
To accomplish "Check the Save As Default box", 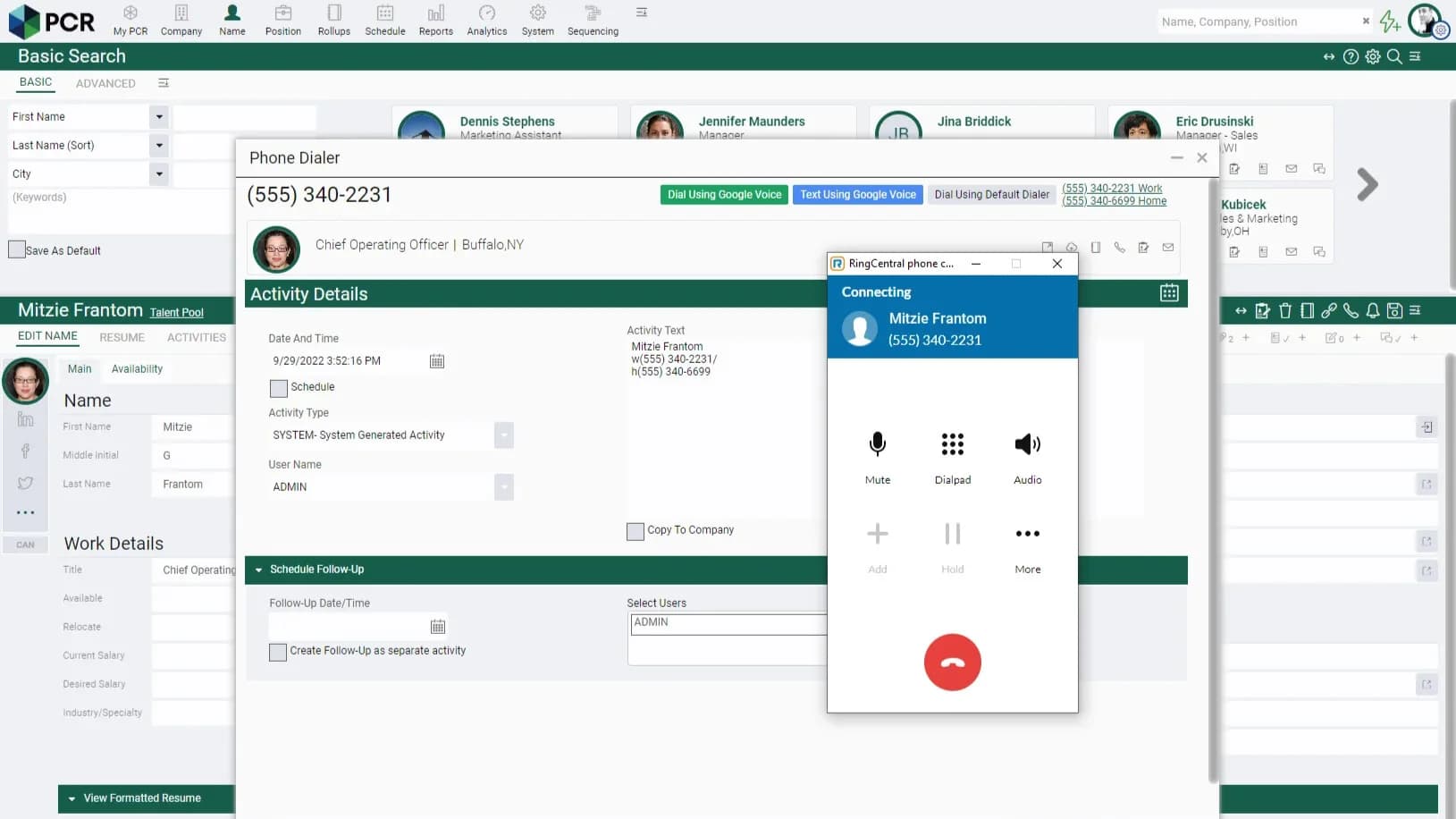I will [x=17, y=249].
